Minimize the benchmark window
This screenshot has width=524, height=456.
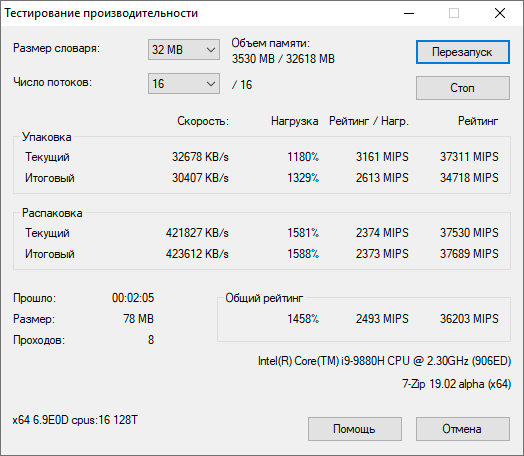(x=409, y=13)
